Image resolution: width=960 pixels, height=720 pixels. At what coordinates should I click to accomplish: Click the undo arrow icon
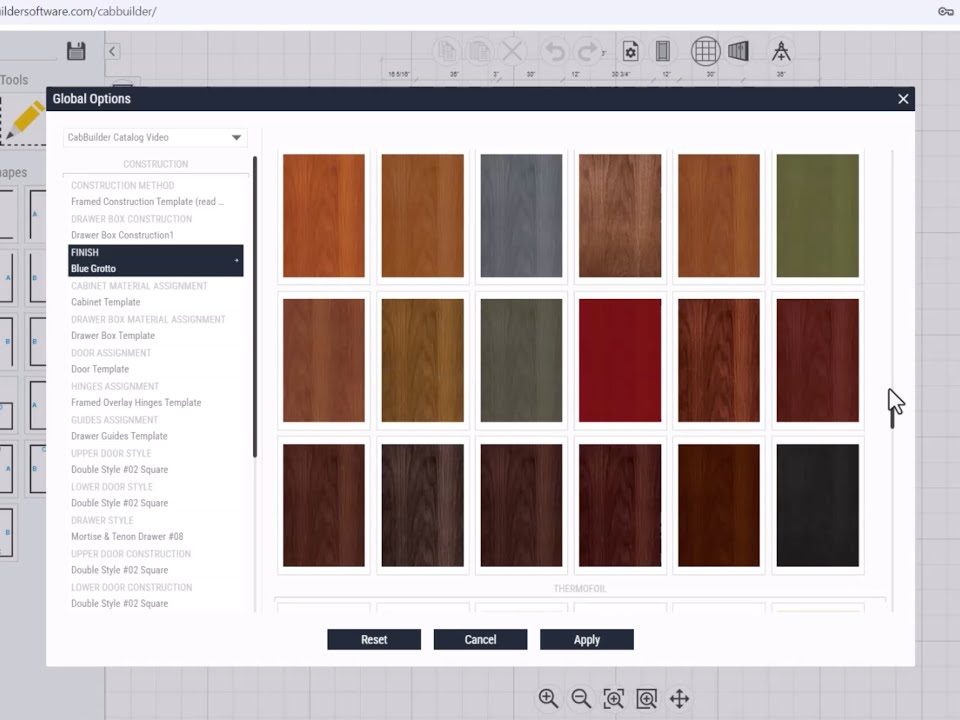click(555, 51)
